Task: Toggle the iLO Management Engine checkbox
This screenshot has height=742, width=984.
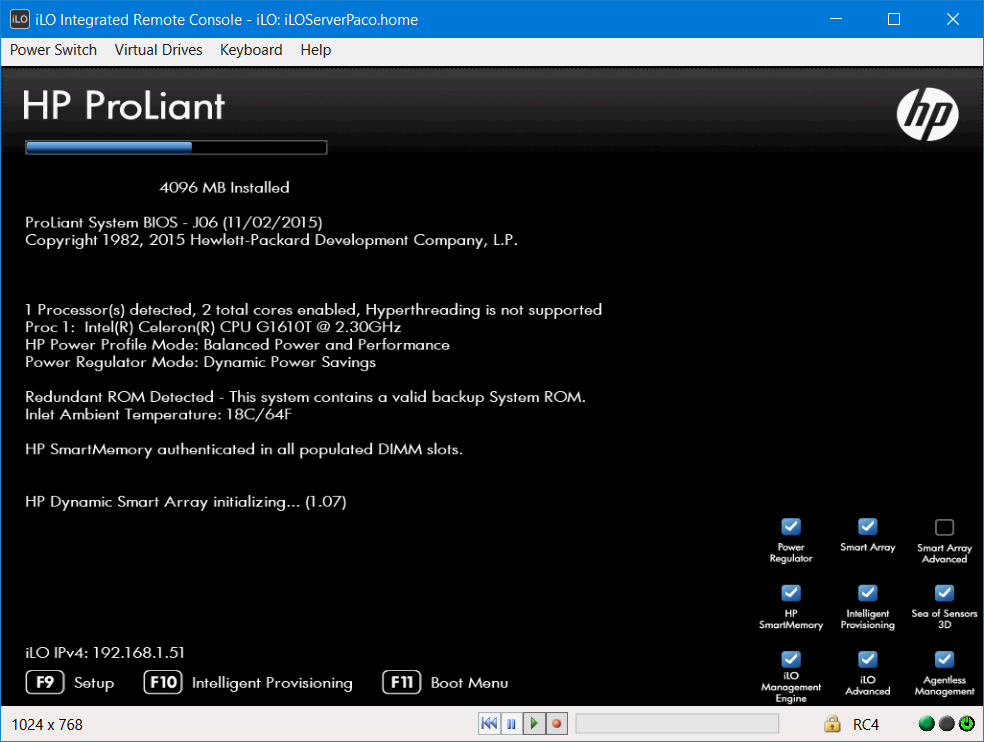Action: point(791,659)
